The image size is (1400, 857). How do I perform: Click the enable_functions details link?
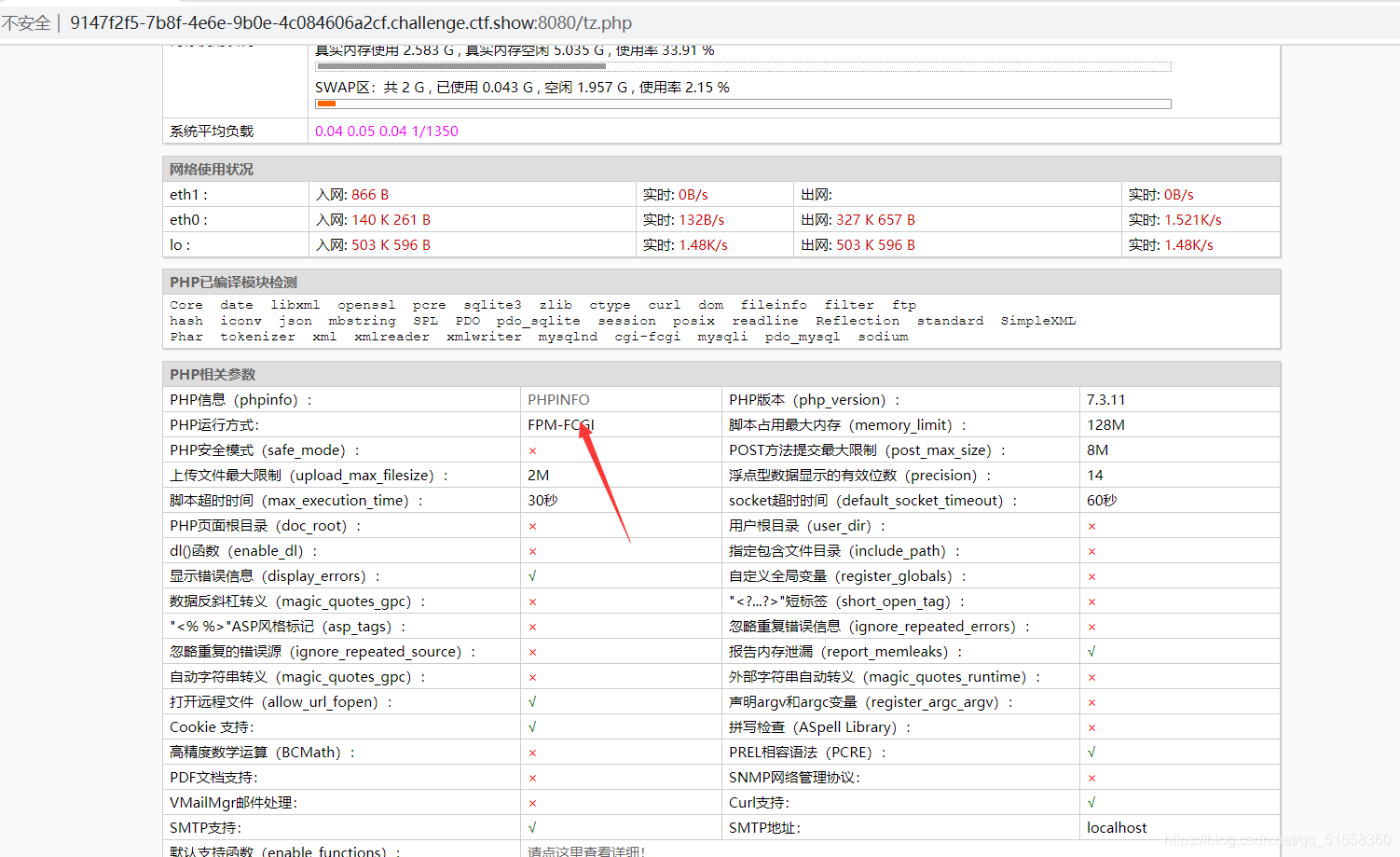(x=586, y=851)
